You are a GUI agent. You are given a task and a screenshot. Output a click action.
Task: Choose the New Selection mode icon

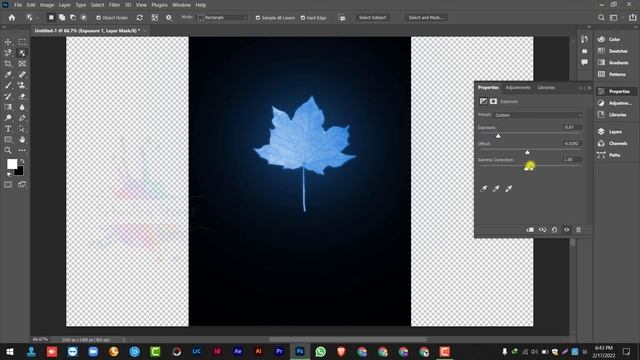pos(51,18)
